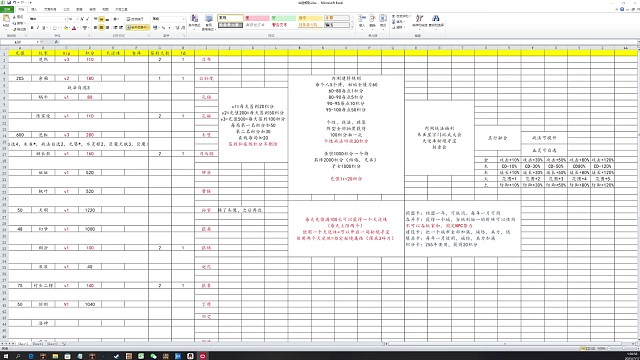Apply the red Font Color letter A

(x=74, y=28)
